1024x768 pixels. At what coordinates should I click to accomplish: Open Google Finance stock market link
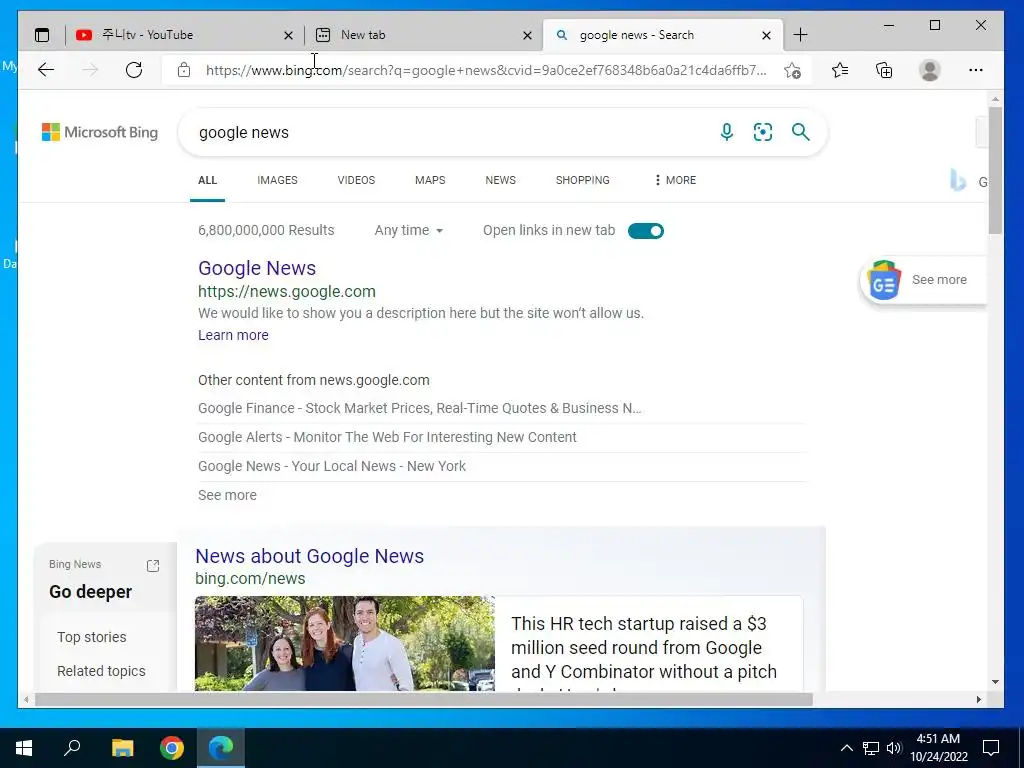click(419, 408)
